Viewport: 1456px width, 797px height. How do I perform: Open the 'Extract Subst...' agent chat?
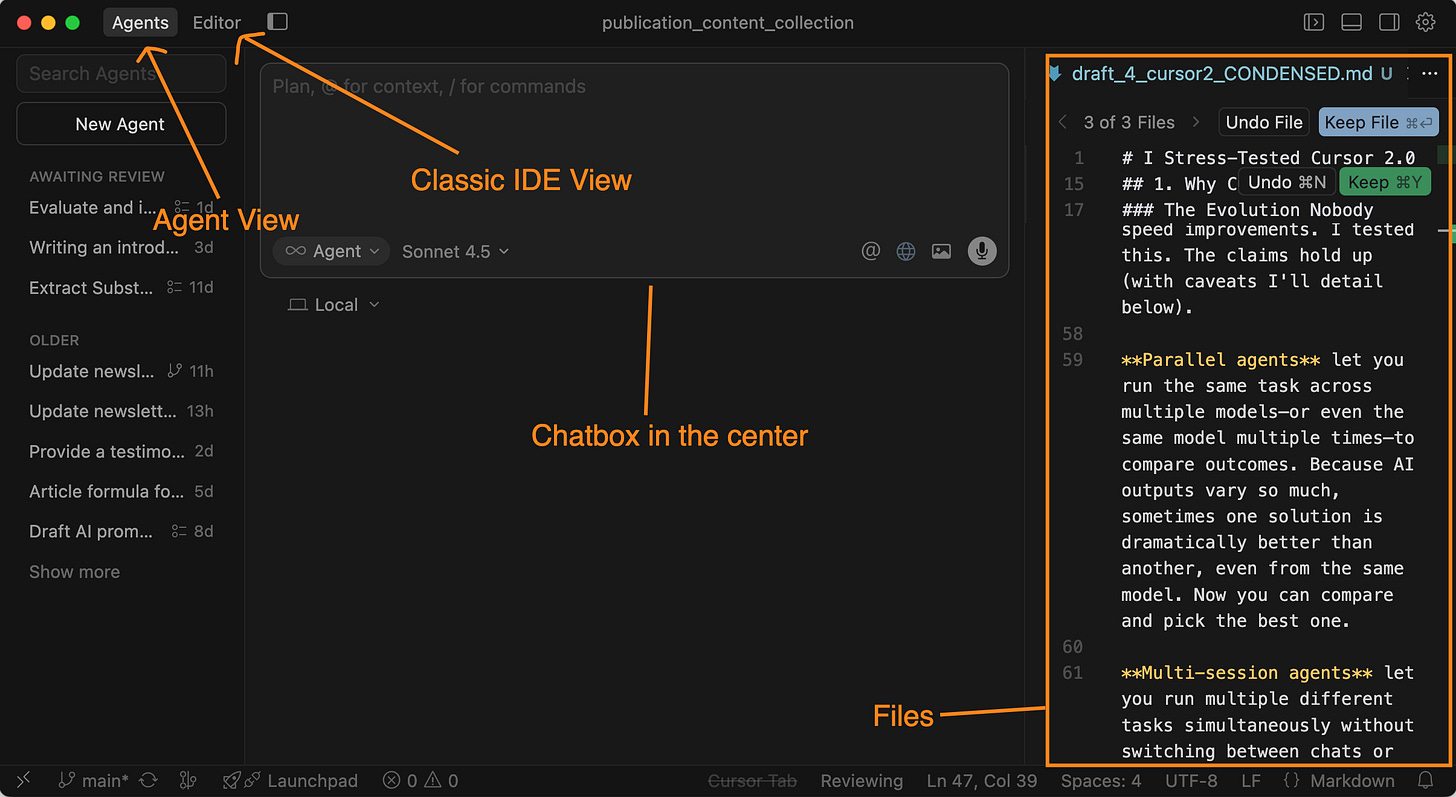click(x=121, y=287)
